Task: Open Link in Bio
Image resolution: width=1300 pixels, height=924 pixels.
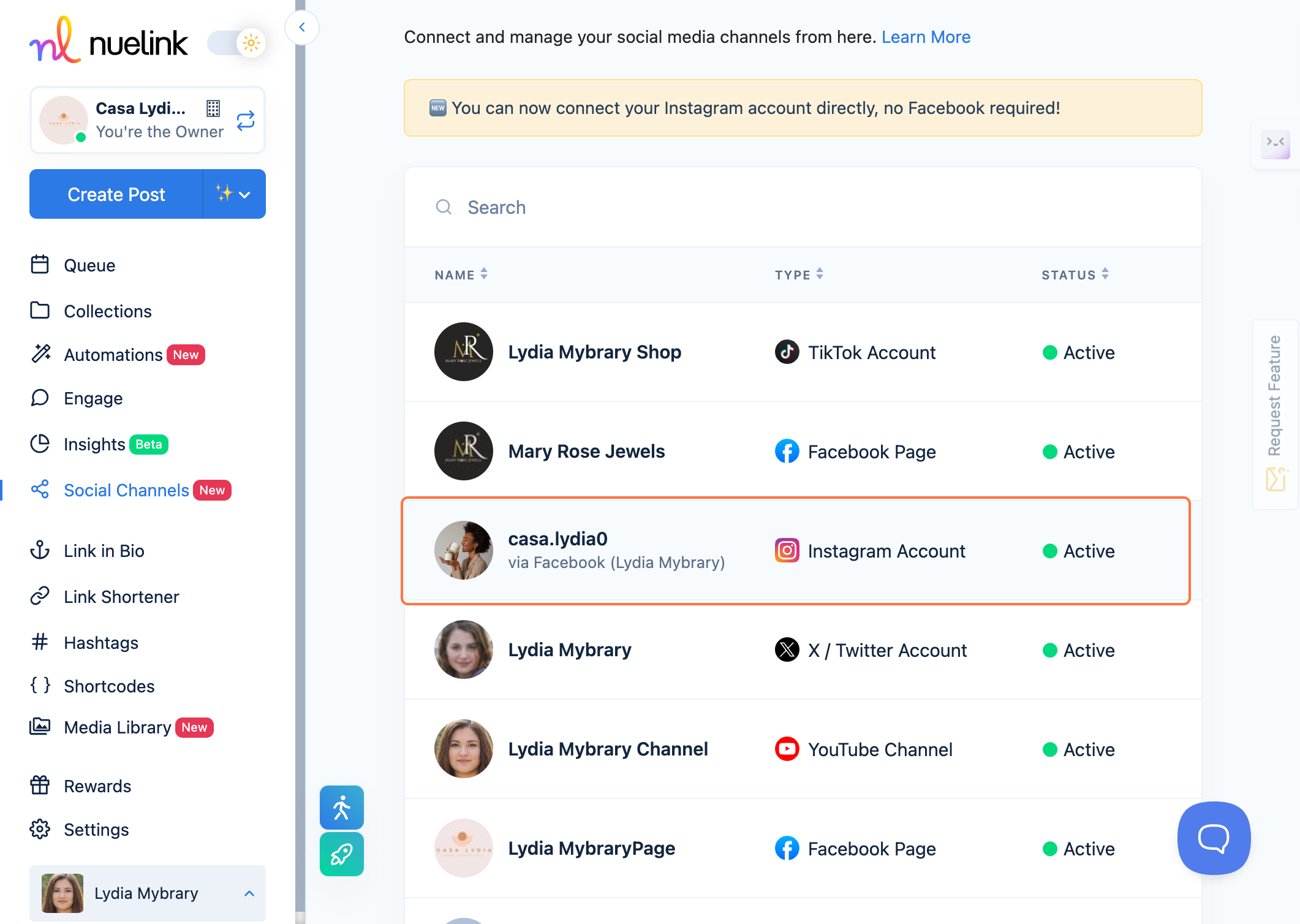Action: pos(104,551)
